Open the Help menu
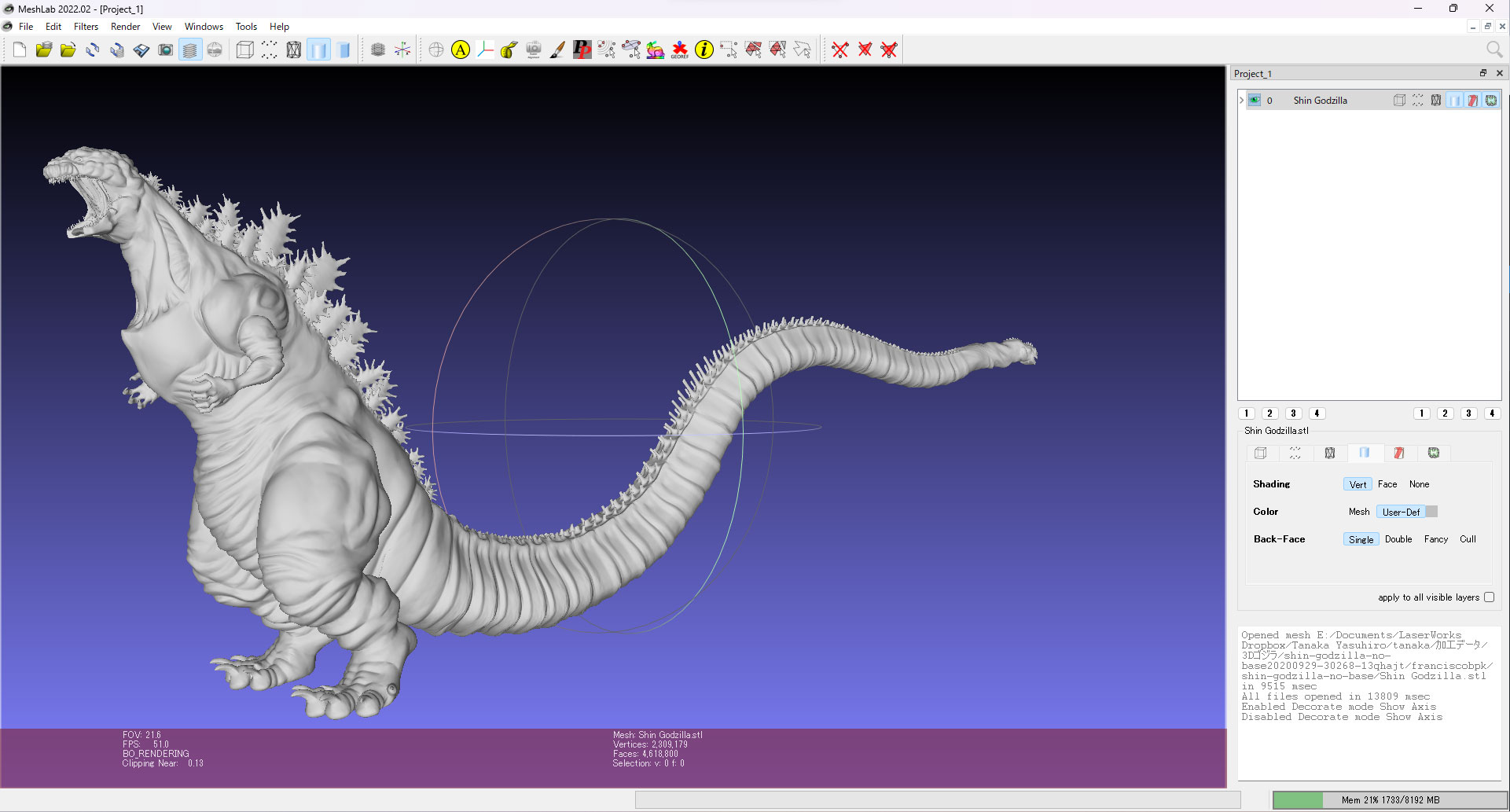Screen dimensions: 1510x812 coord(279,27)
